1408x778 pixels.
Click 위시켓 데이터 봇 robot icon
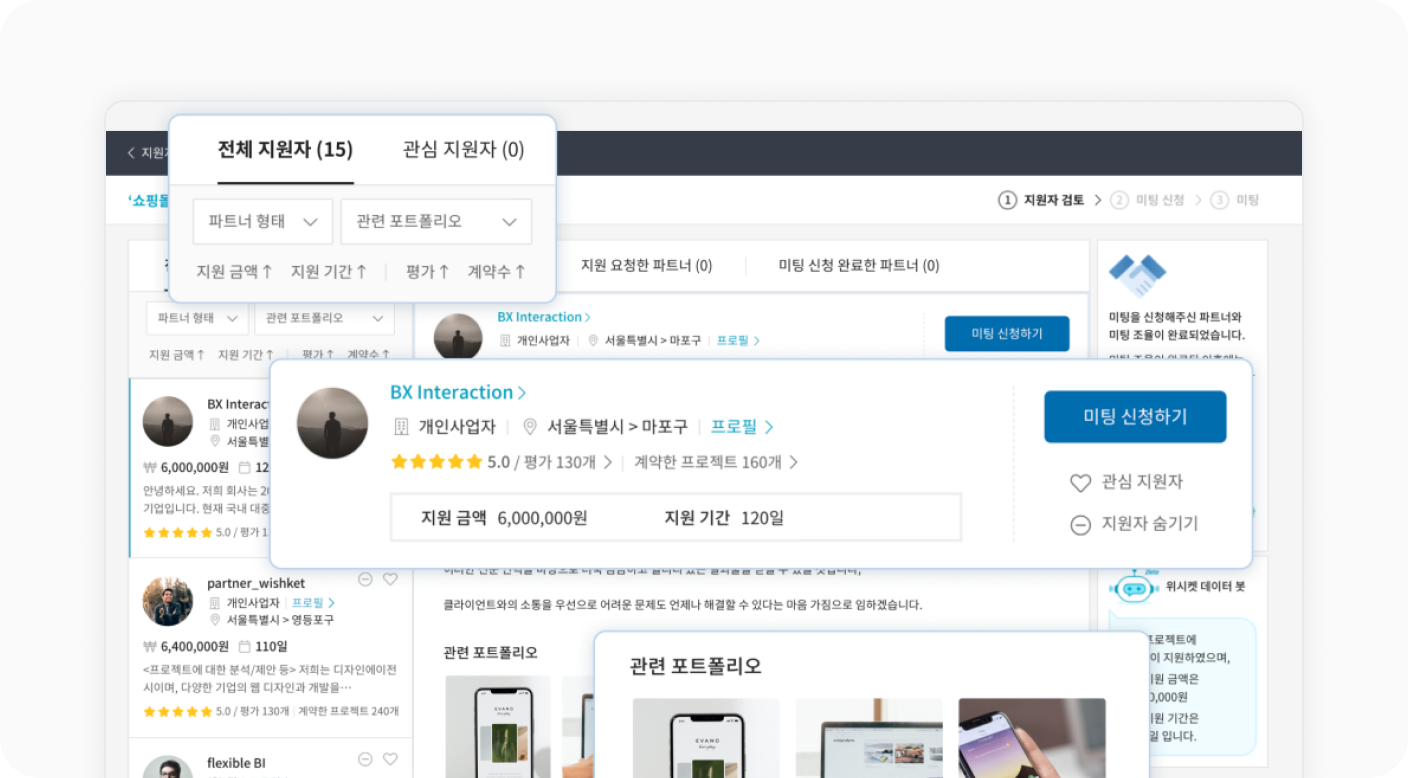click(x=1133, y=587)
